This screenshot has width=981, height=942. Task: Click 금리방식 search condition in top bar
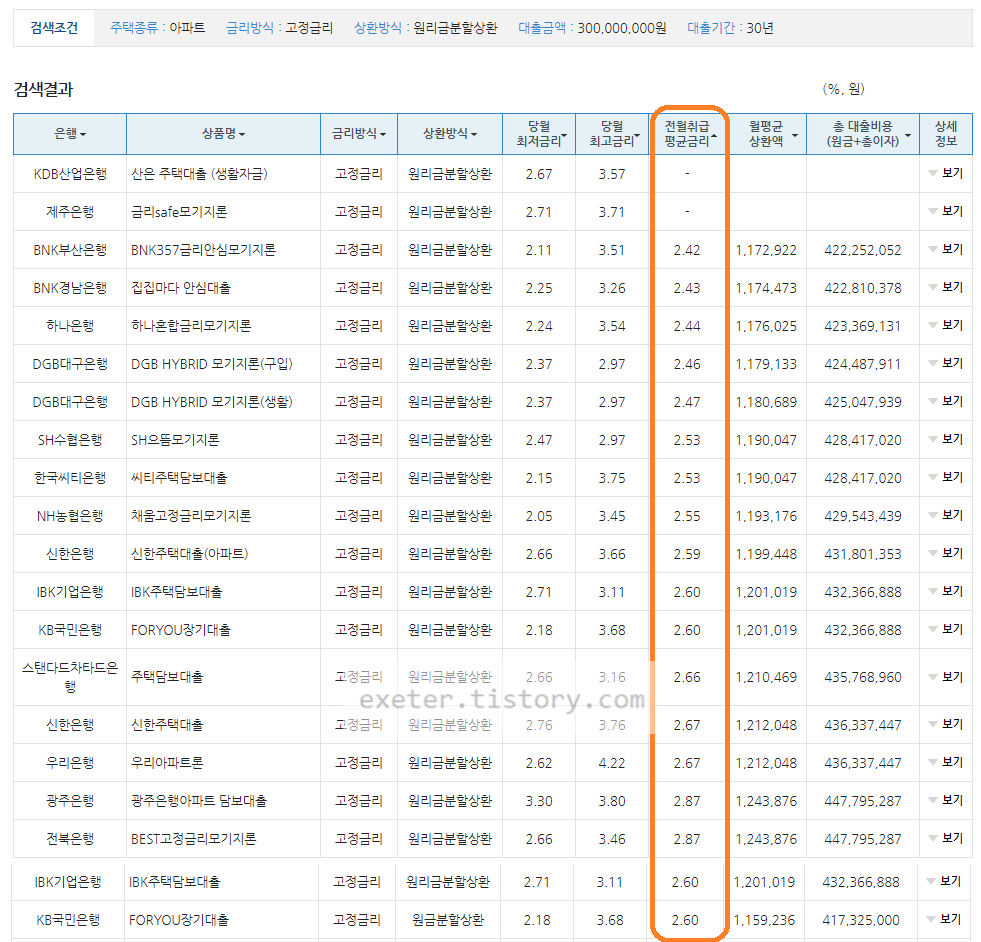coord(280,28)
